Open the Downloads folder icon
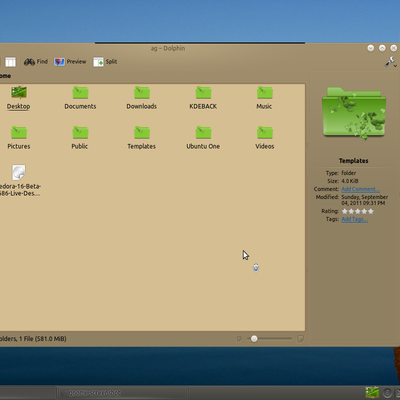The height and width of the screenshot is (400, 400). pos(142,92)
